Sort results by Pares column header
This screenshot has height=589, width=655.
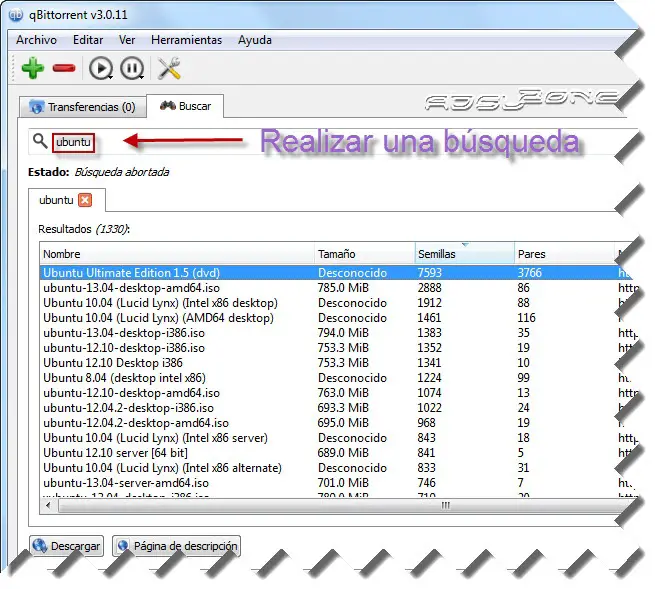pyautogui.click(x=564, y=254)
